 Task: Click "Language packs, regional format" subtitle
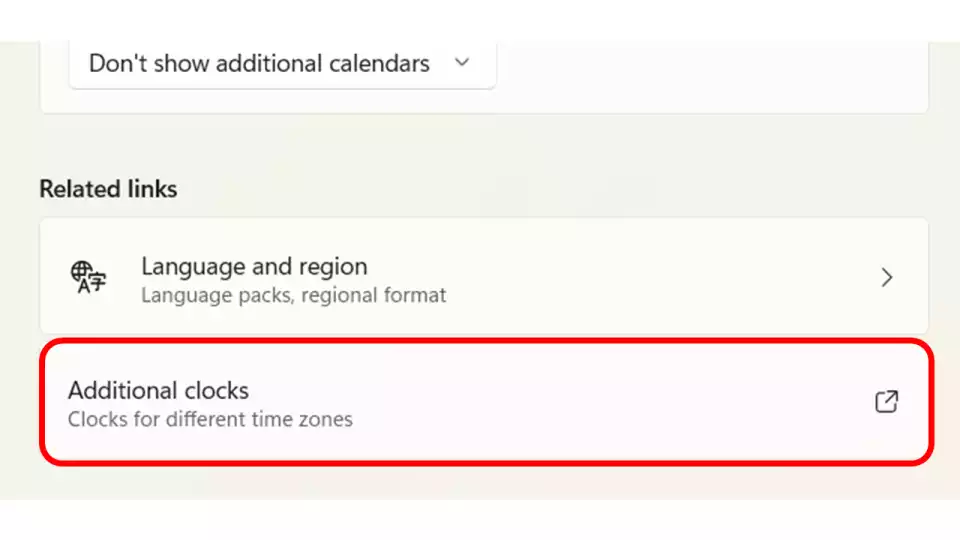pyautogui.click(x=293, y=295)
